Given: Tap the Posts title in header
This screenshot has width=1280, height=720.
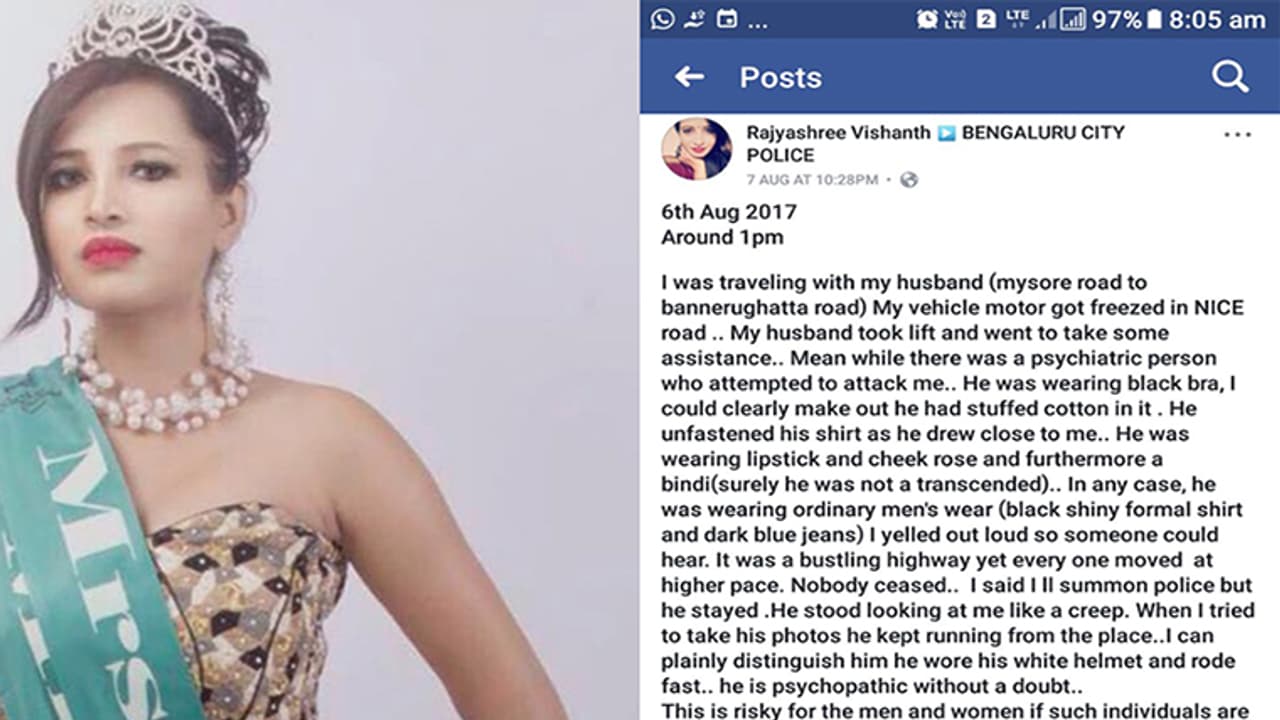Looking at the screenshot, I should point(780,77).
